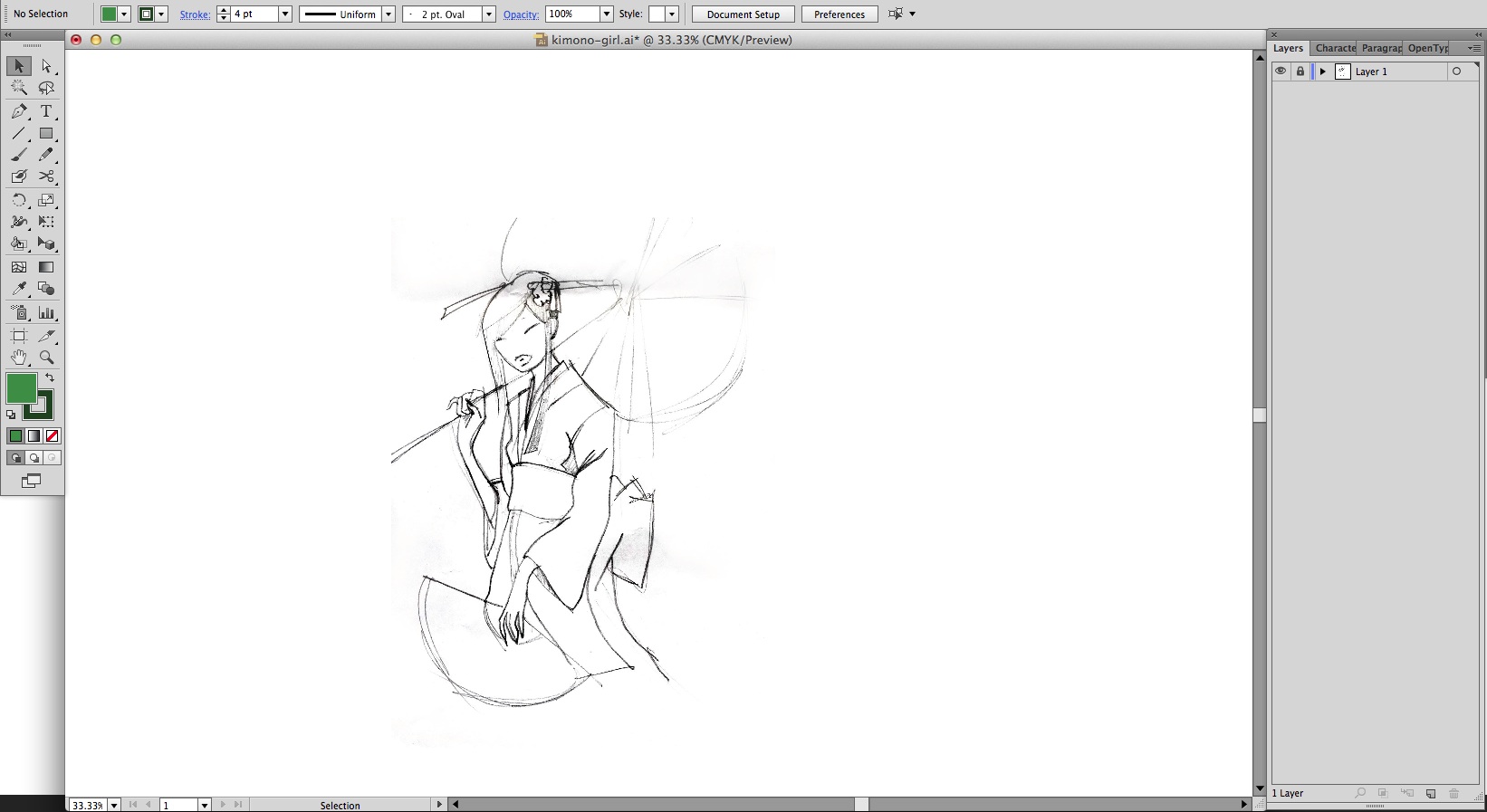Expand Layer 1 contents

pos(1322,72)
